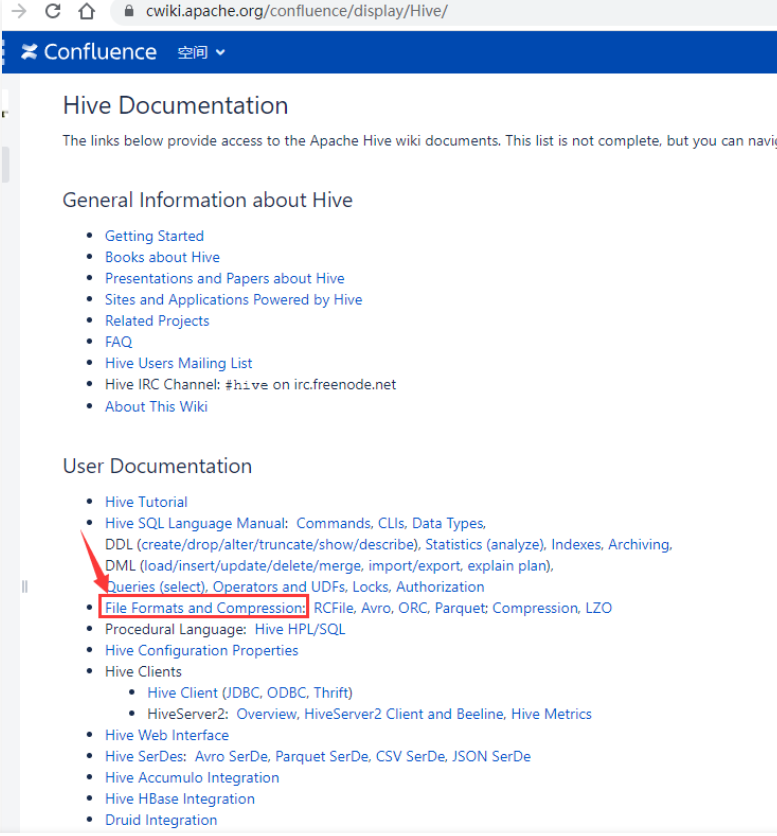
Task: Click 'General Information about Hive' heading
Action: (207, 200)
